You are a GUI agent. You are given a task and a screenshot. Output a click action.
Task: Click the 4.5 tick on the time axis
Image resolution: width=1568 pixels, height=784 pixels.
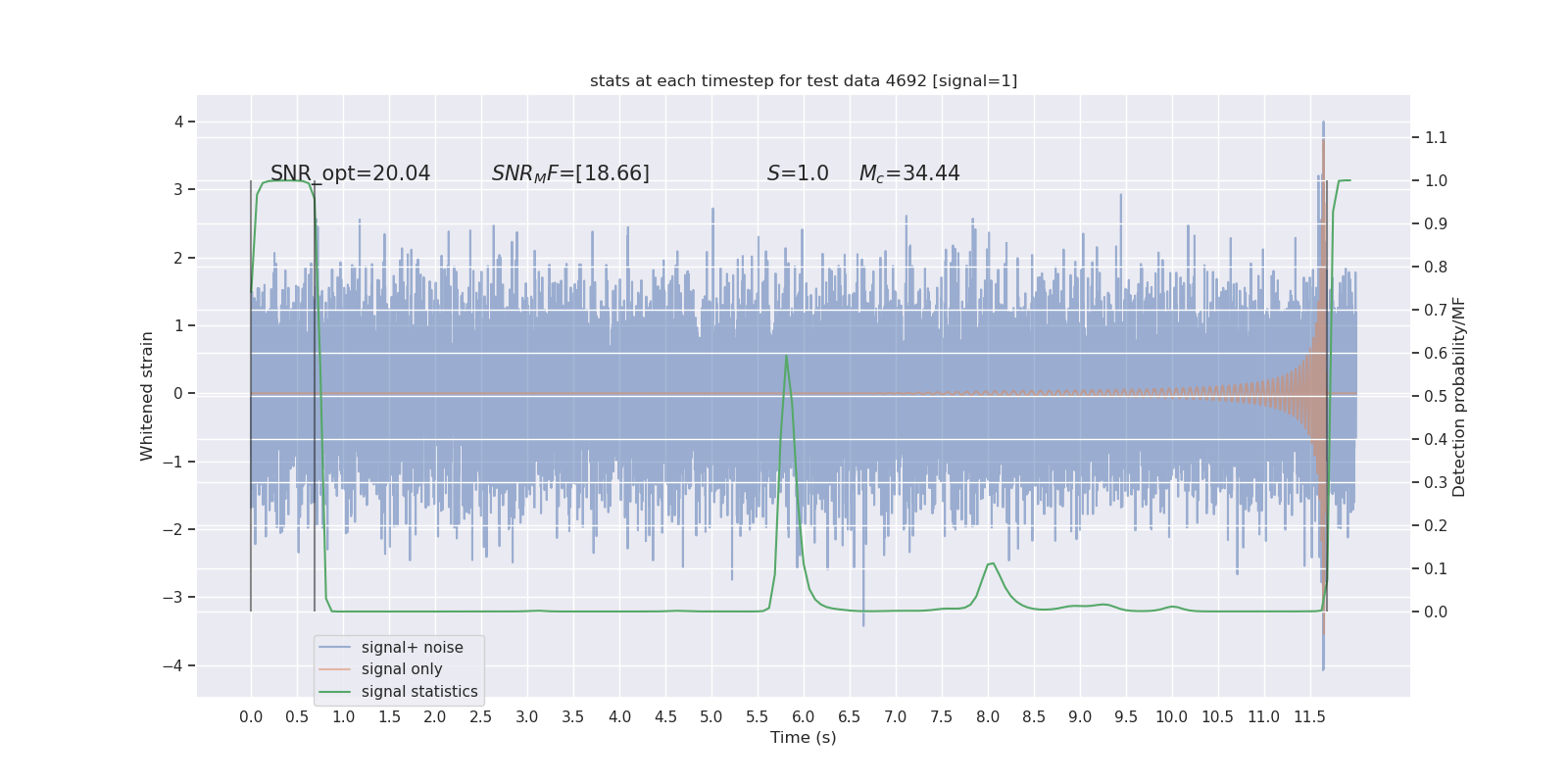[x=665, y=716]
